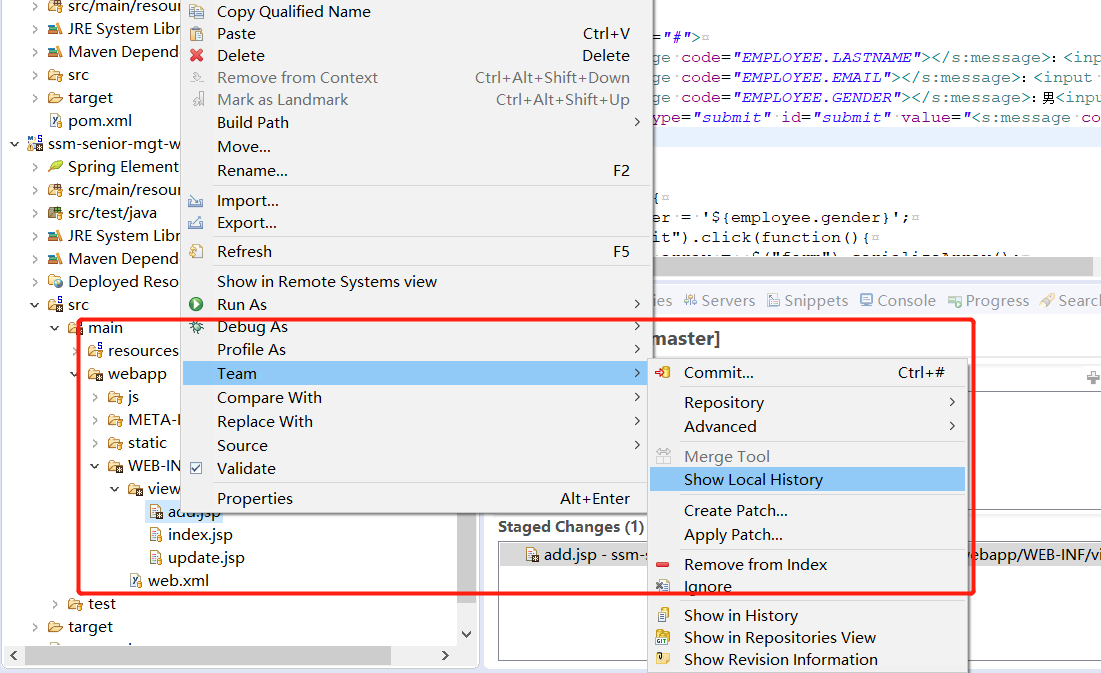Screen dimensions: 1101x673
Task: Click the Refresh icon in context menu
Action: pos(197,252)
